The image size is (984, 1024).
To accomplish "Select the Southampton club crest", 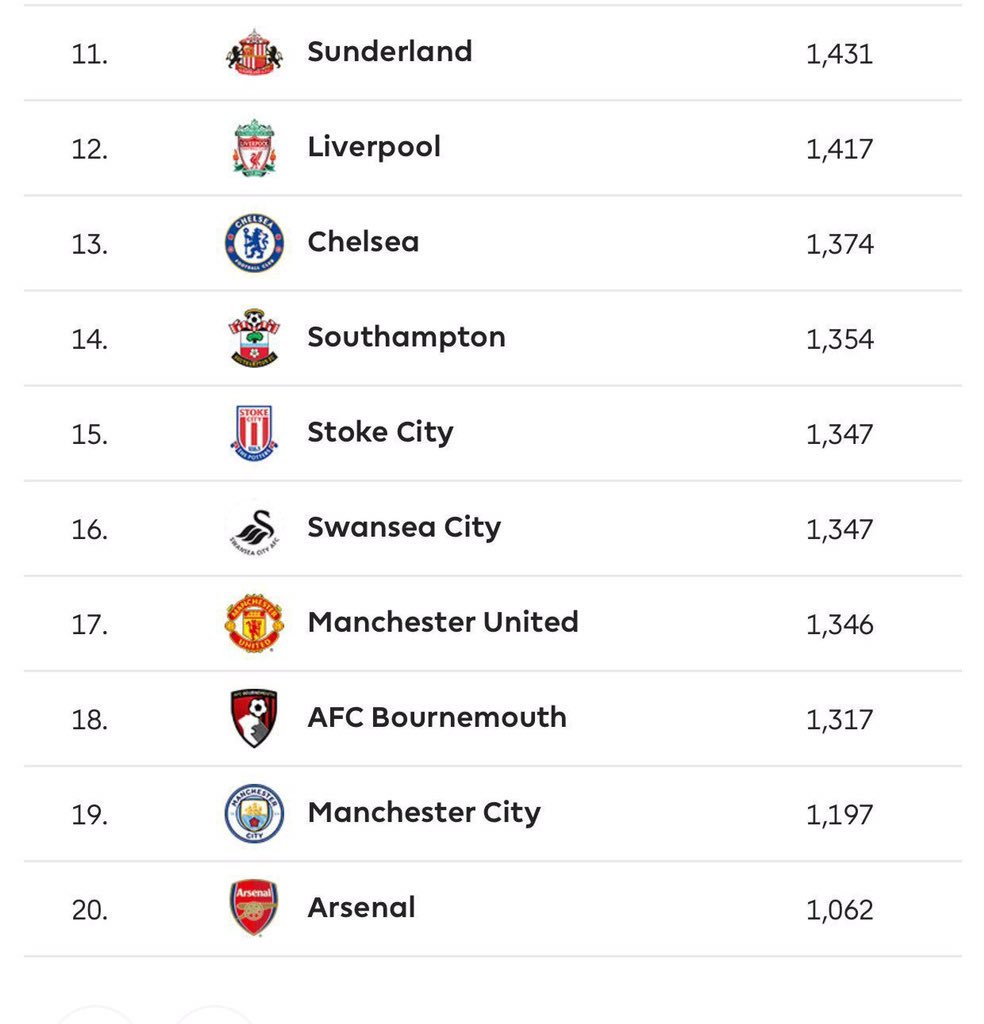I will (254, 338).
